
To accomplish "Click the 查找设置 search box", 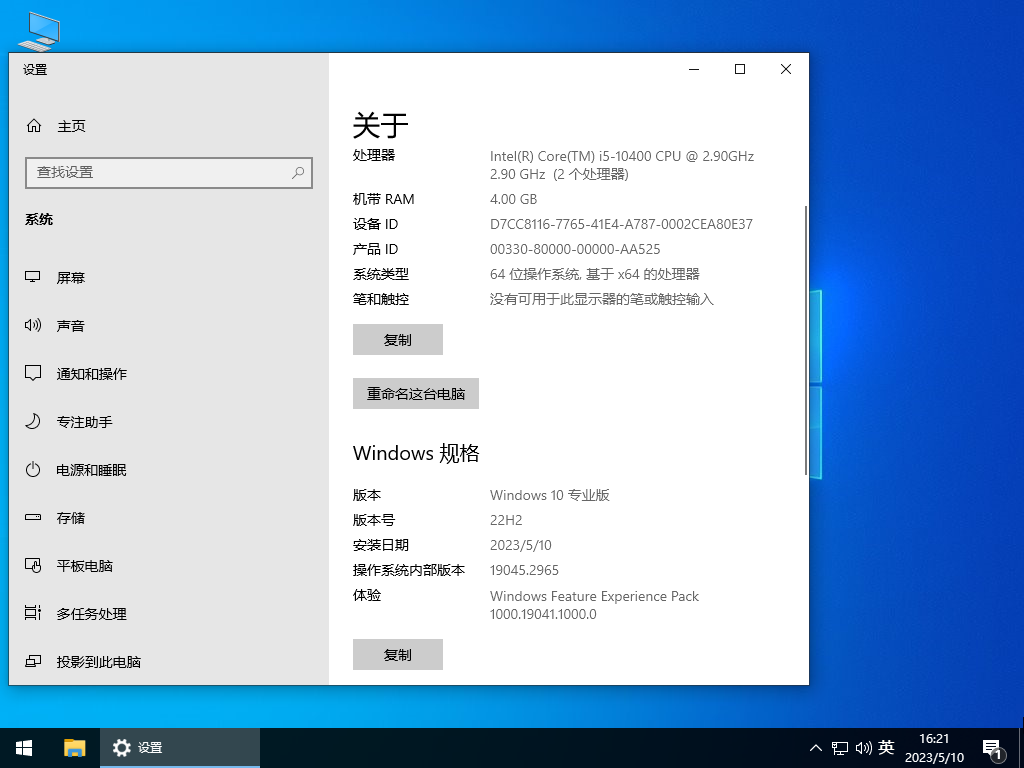I will click(x=168, y=173).
